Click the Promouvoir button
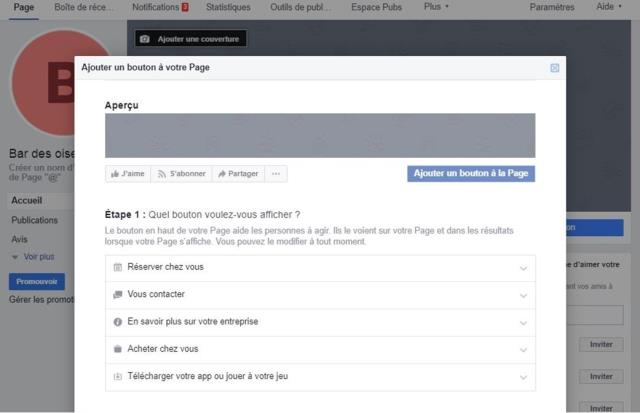640x413 pixels. [x=37, y=282]
